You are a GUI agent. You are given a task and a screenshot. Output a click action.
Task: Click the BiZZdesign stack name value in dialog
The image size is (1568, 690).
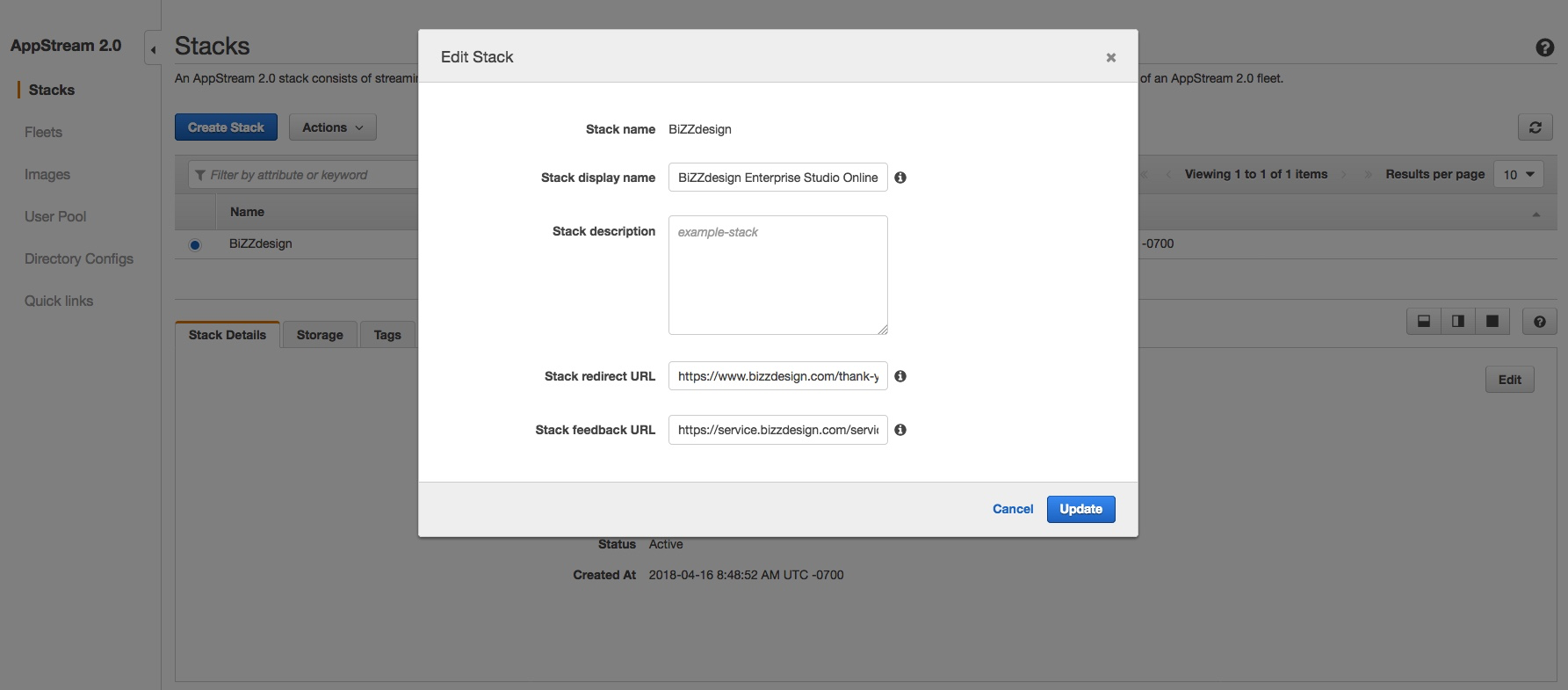[700, 129]
